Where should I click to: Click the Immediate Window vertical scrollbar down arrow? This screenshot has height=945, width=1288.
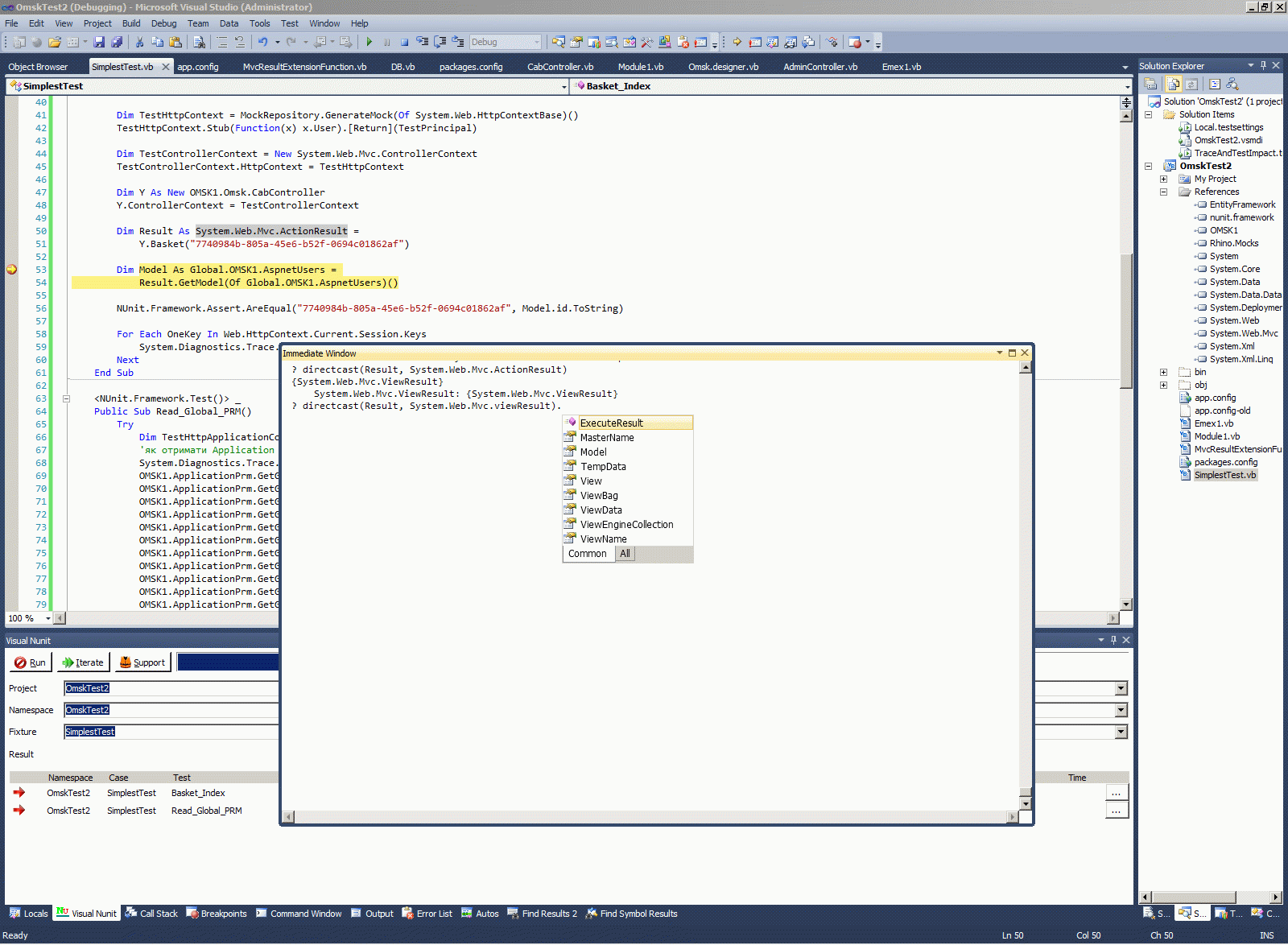(x=1025, y=803)
